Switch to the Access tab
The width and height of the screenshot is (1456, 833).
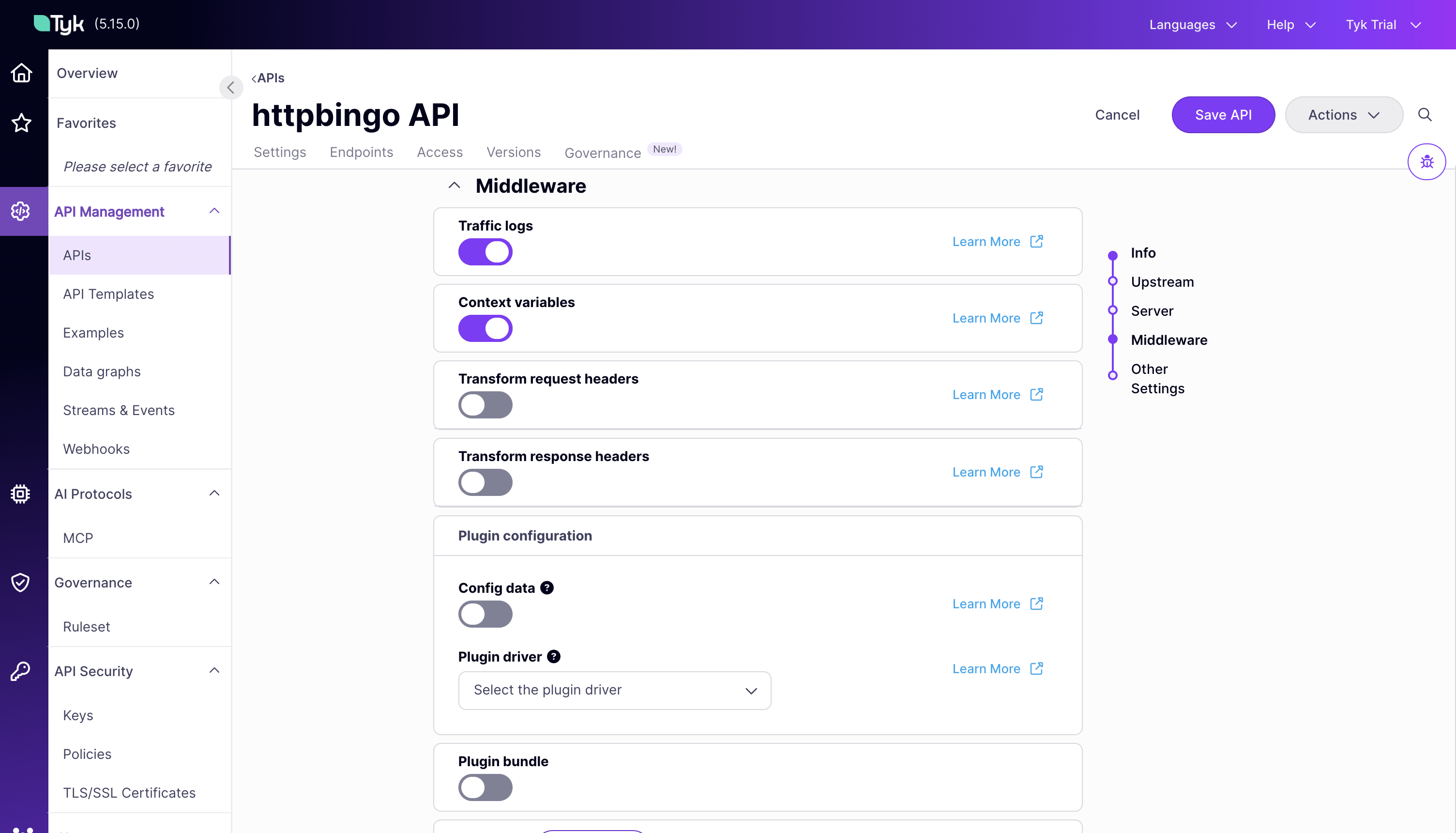[440, 152]
